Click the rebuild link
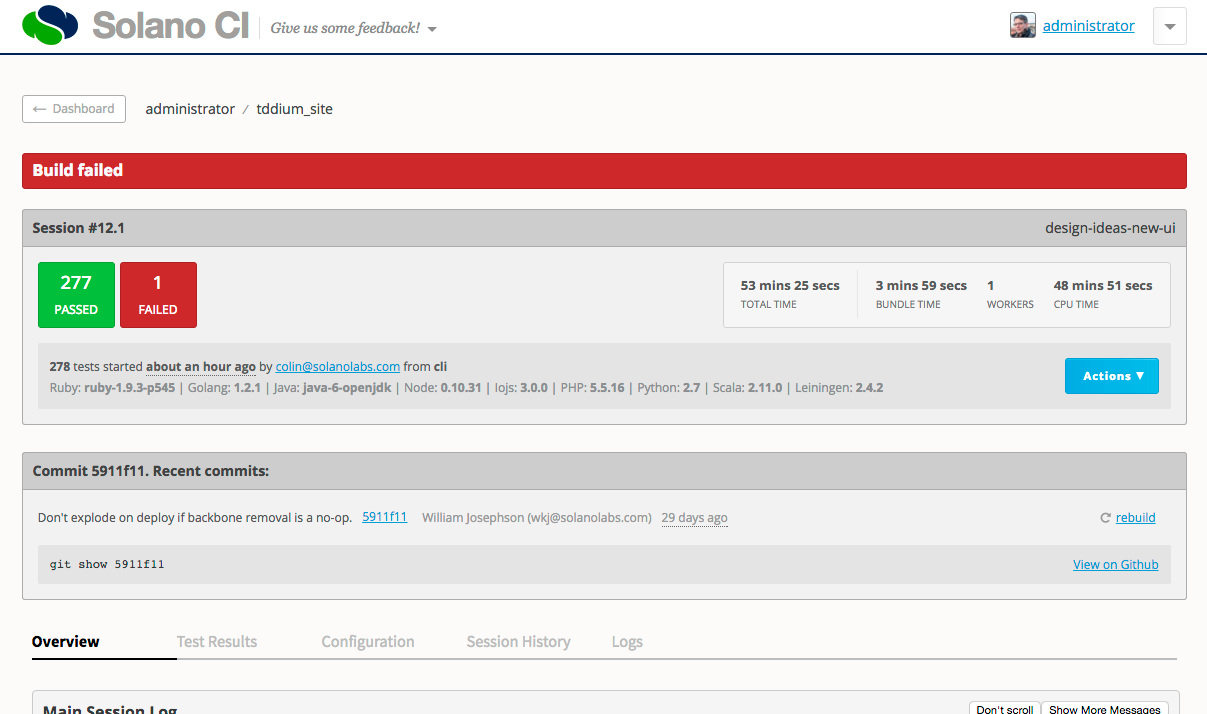This screenshot has height=714, width=1207. point(1135,518)
